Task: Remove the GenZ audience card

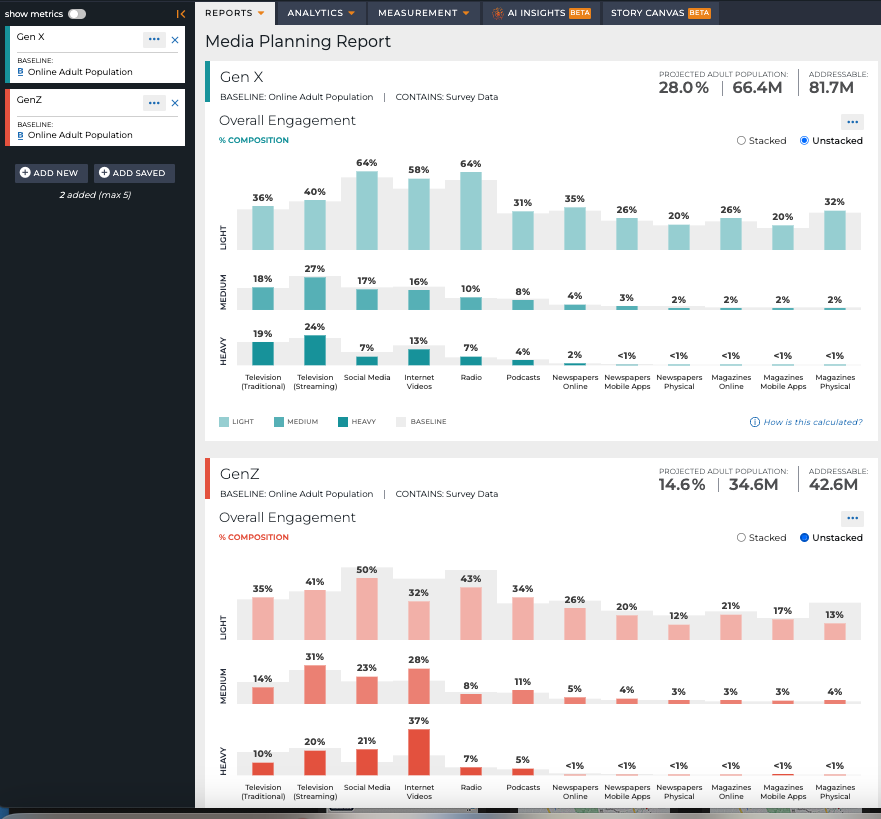Action: point(175,103)
